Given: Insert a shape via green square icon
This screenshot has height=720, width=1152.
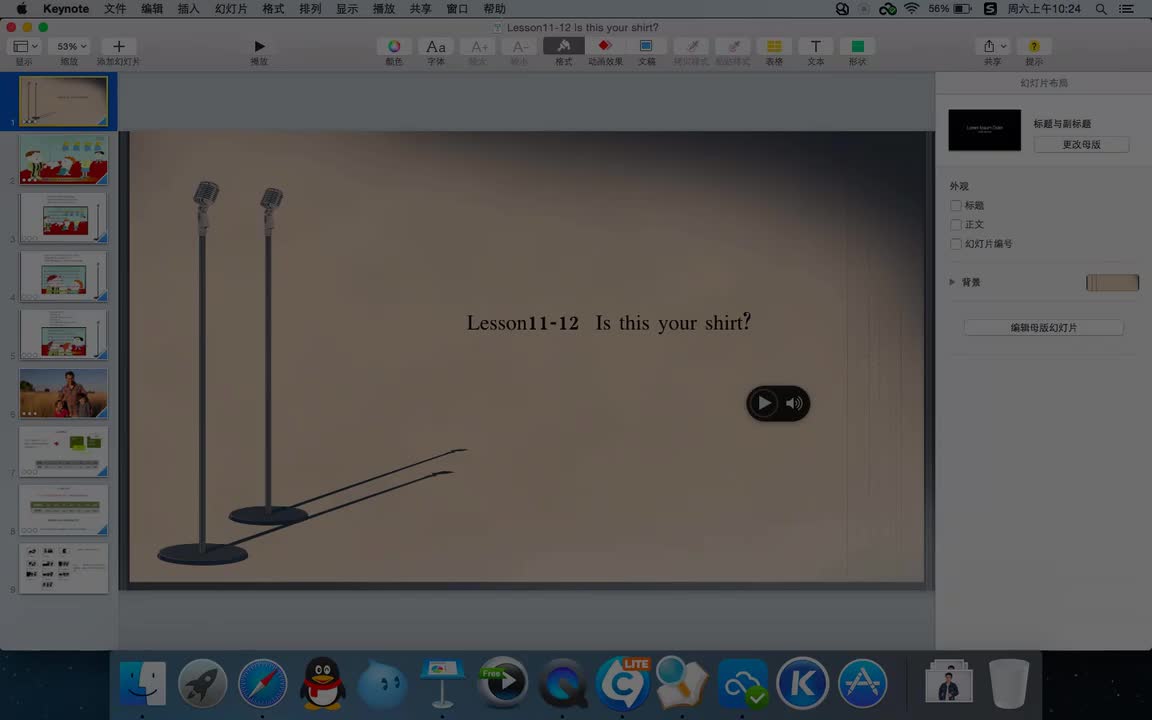Looking at the screenshot, I should pyautogui.click(x=857, y=46).
